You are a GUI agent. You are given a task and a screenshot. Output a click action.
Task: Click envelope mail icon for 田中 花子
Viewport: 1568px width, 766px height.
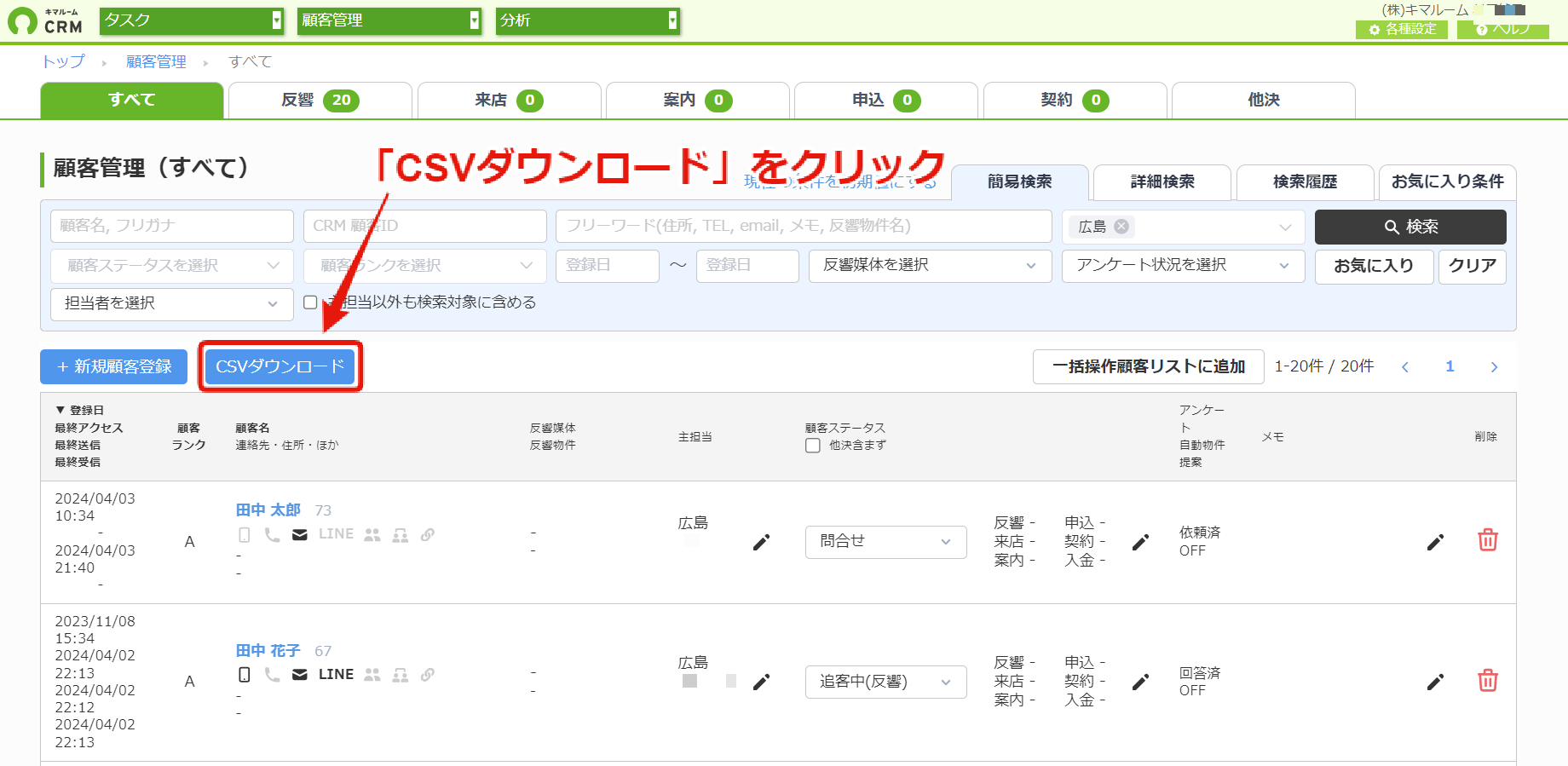point(300,675)
